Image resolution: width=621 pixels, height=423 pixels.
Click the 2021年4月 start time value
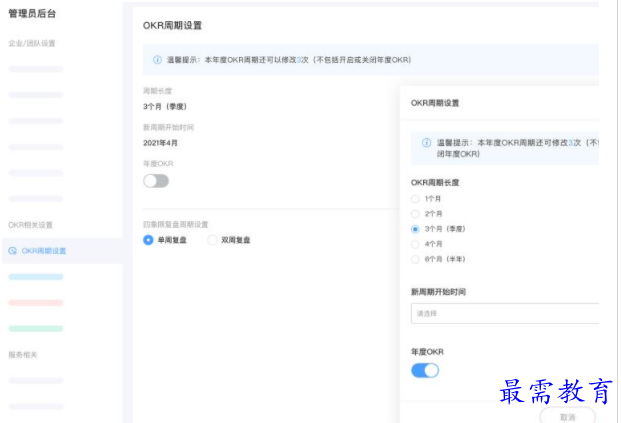(160, 143)
